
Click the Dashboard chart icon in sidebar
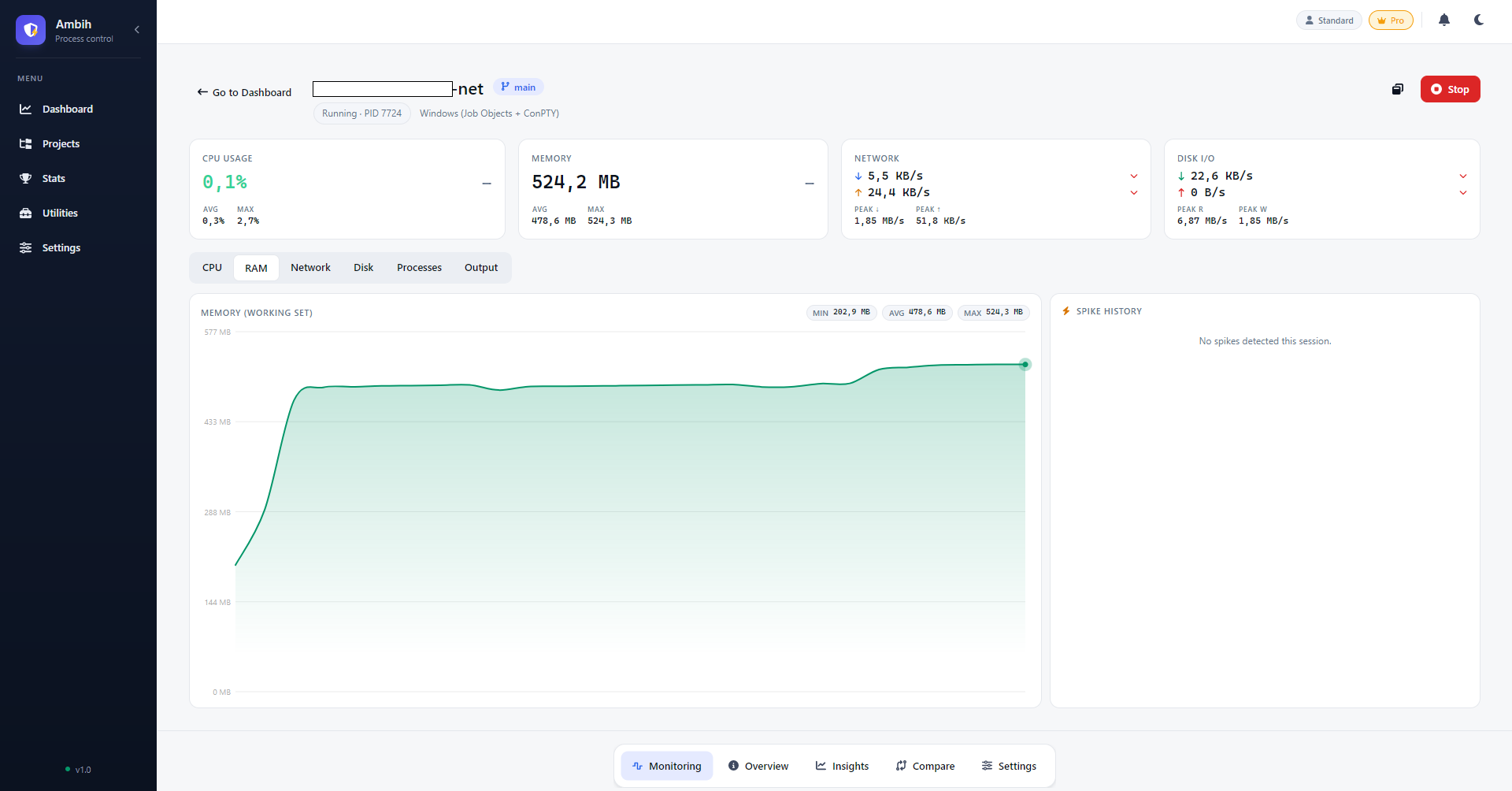(26, 109)
